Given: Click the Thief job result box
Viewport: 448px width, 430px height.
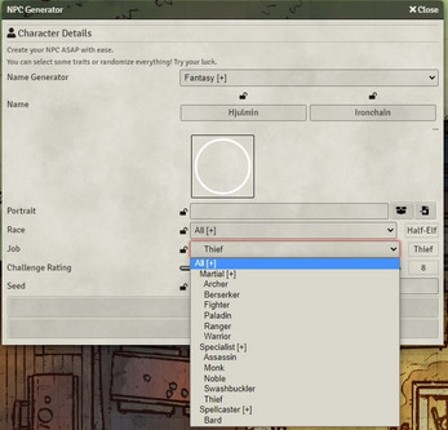Looking at the screenshot, I should tap(423, 249).
